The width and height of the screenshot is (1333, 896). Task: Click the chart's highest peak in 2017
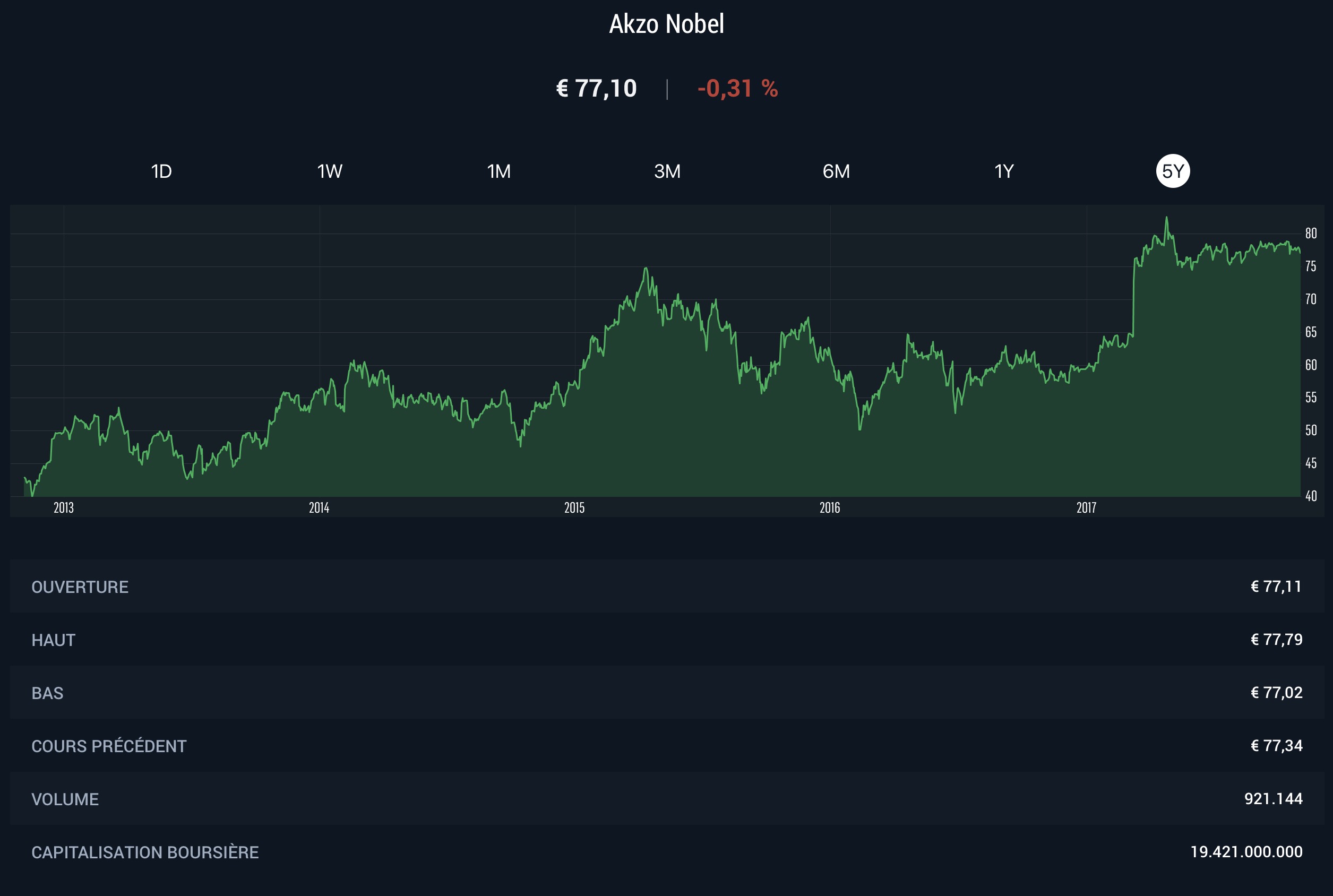pos(1166,218)
